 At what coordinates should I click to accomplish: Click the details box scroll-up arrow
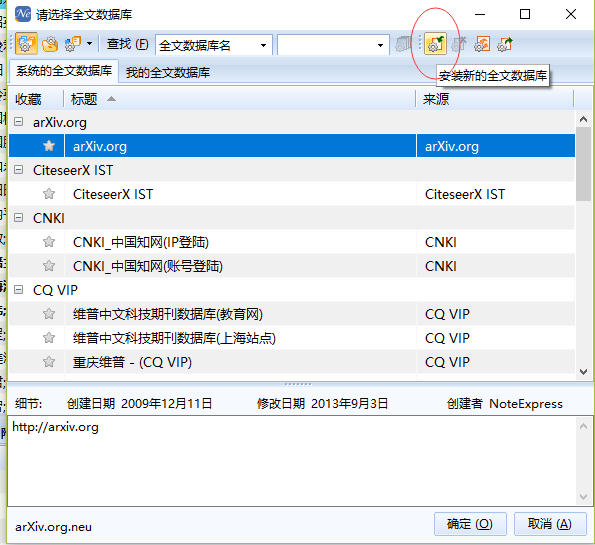click(584, 426)
